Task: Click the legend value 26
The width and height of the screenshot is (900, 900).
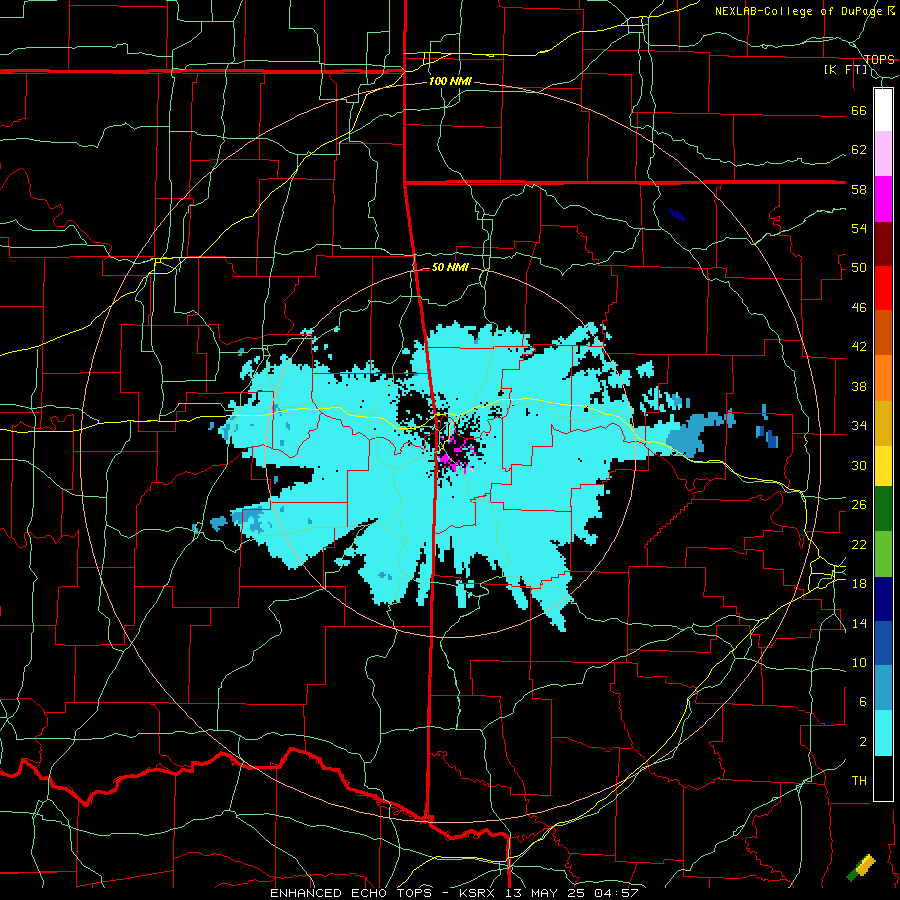Action: coord(859,505)
